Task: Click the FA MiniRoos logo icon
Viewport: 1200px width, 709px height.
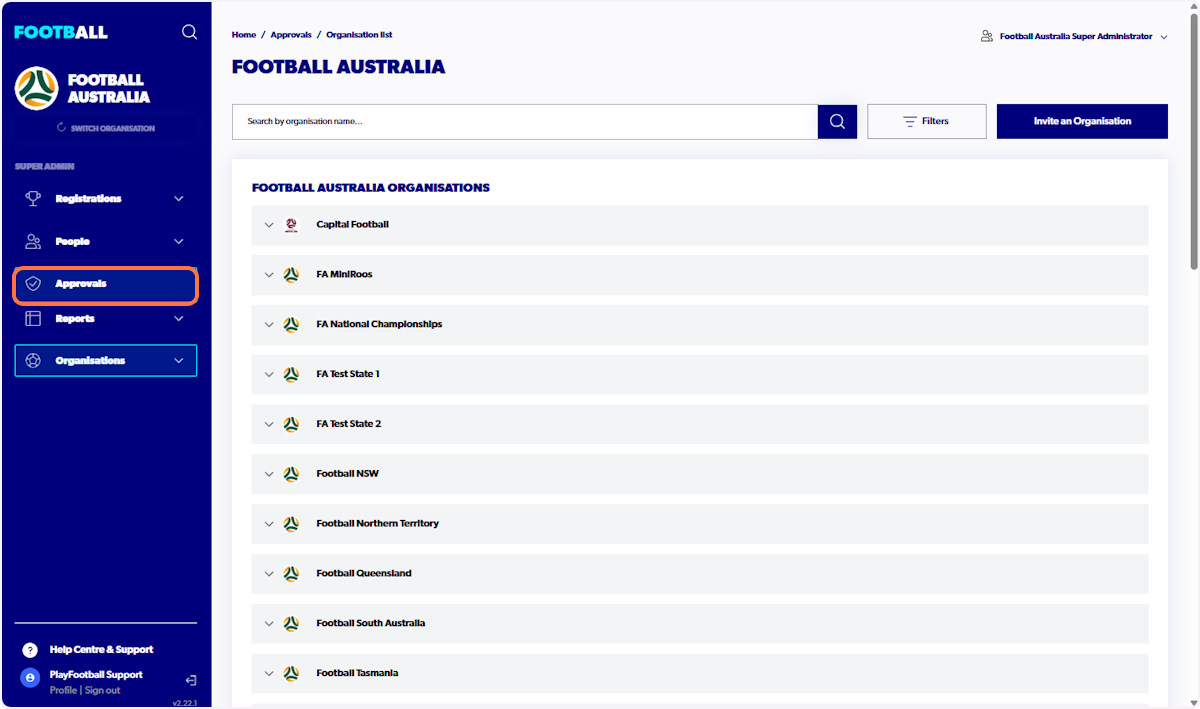Action: click(x=291, y=274)
